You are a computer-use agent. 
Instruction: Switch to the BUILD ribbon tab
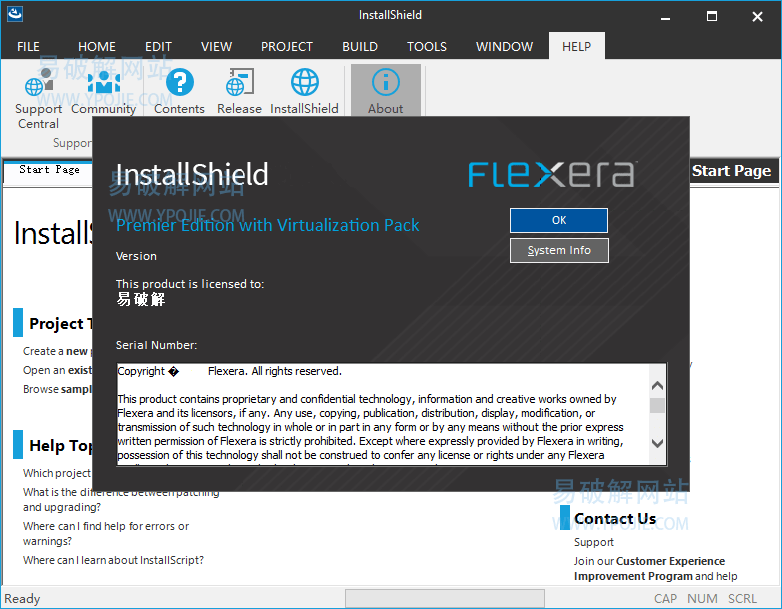(x=360, y=46)
